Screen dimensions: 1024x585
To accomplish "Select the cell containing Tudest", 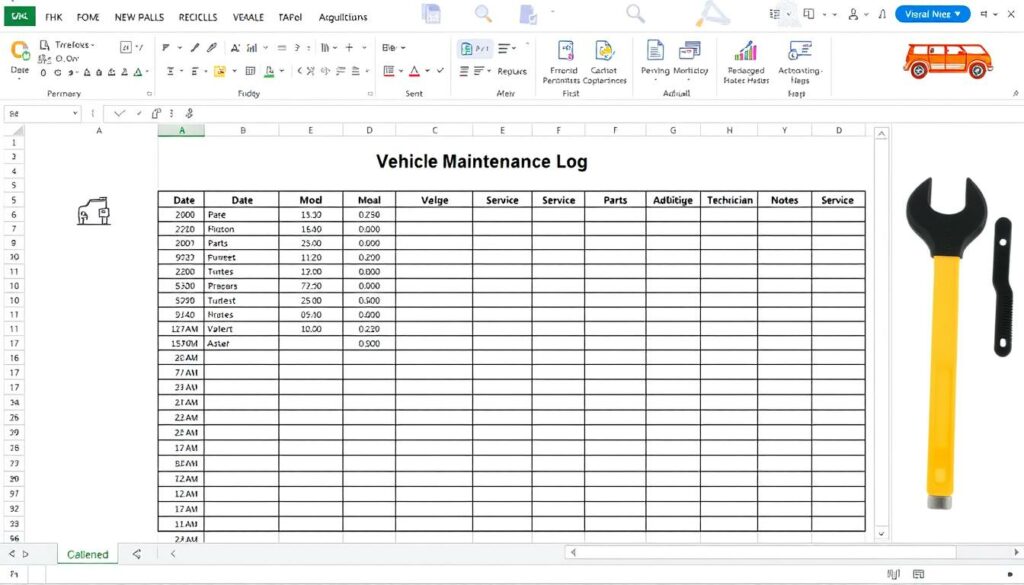I will [x=242, y=300].
